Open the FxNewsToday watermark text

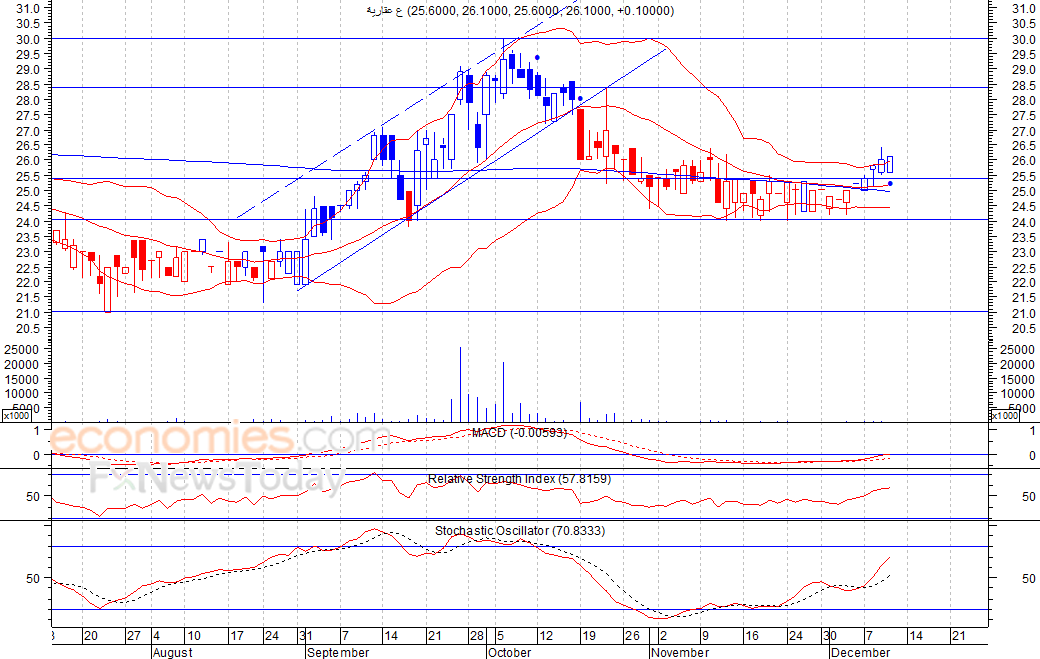pyautogui.click(x=215, y=480)
